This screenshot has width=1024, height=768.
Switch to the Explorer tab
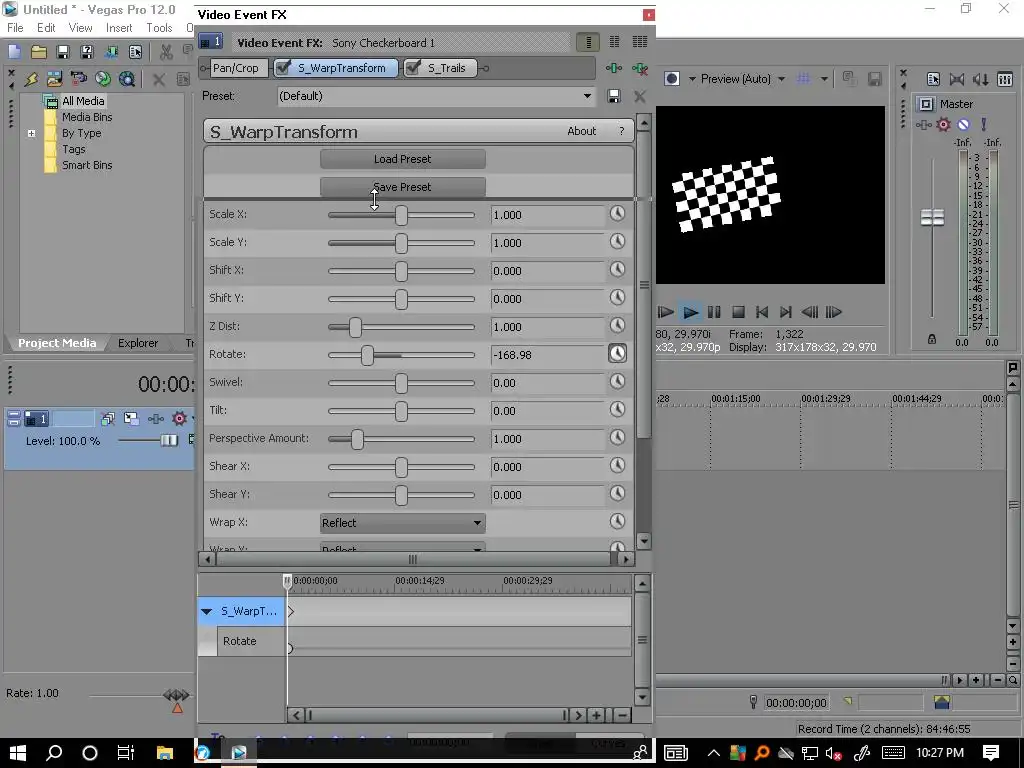coord(138,343)
